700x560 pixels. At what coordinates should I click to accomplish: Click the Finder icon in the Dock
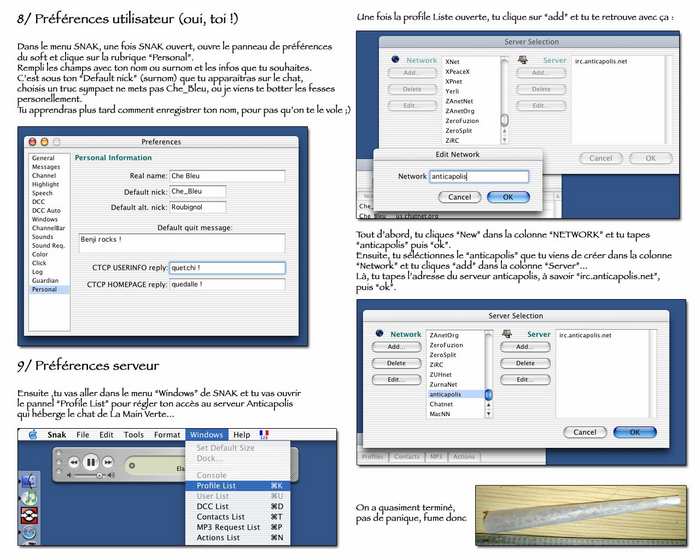pos(29,481)
